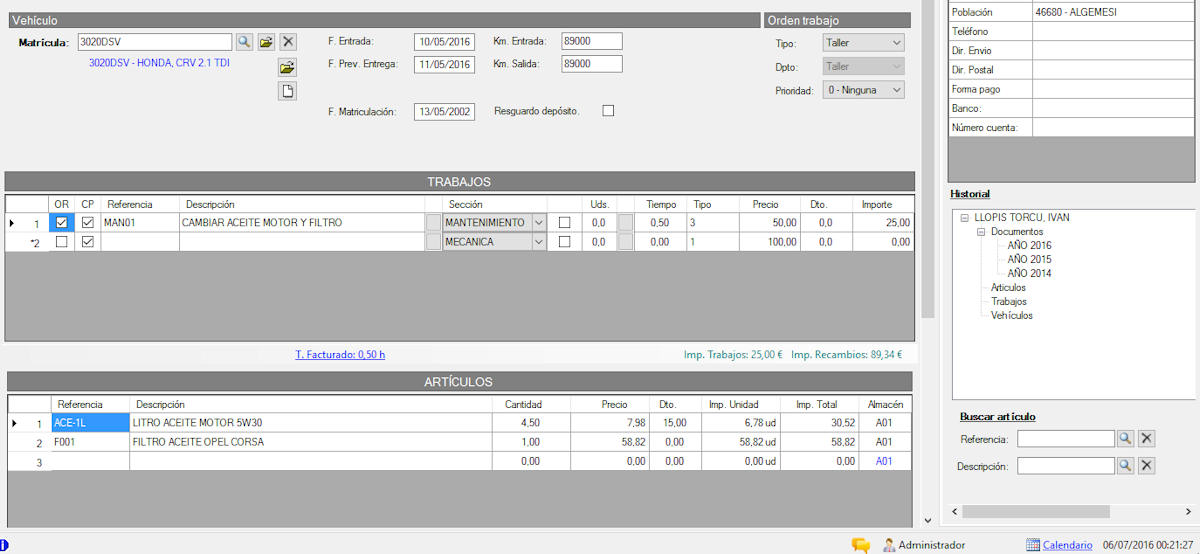Screen dimensions: 1200x554
Task: Clear the Referencia search with X icon
Action: [x=1147, y=438]
